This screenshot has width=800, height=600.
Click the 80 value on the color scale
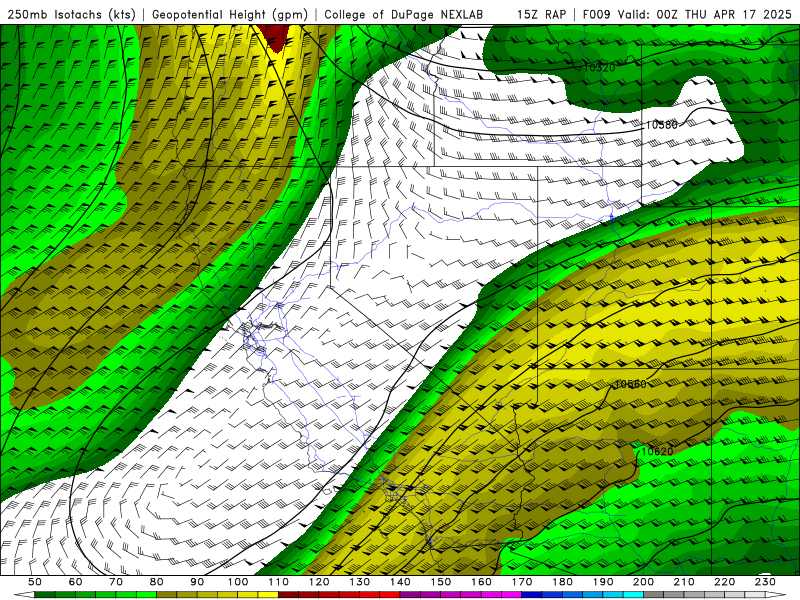tap(156, 582)
